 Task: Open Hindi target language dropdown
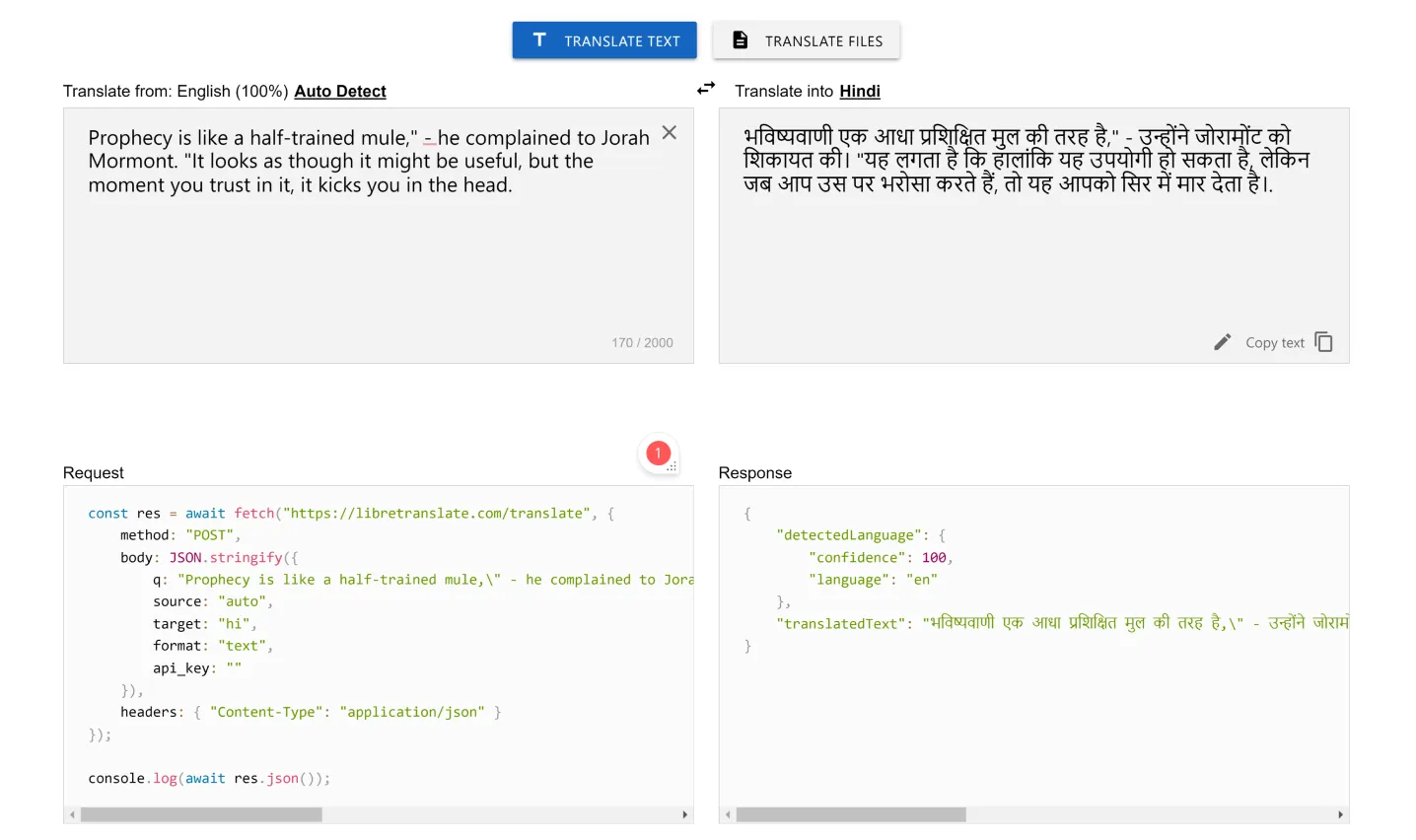(x=860, y=92)
